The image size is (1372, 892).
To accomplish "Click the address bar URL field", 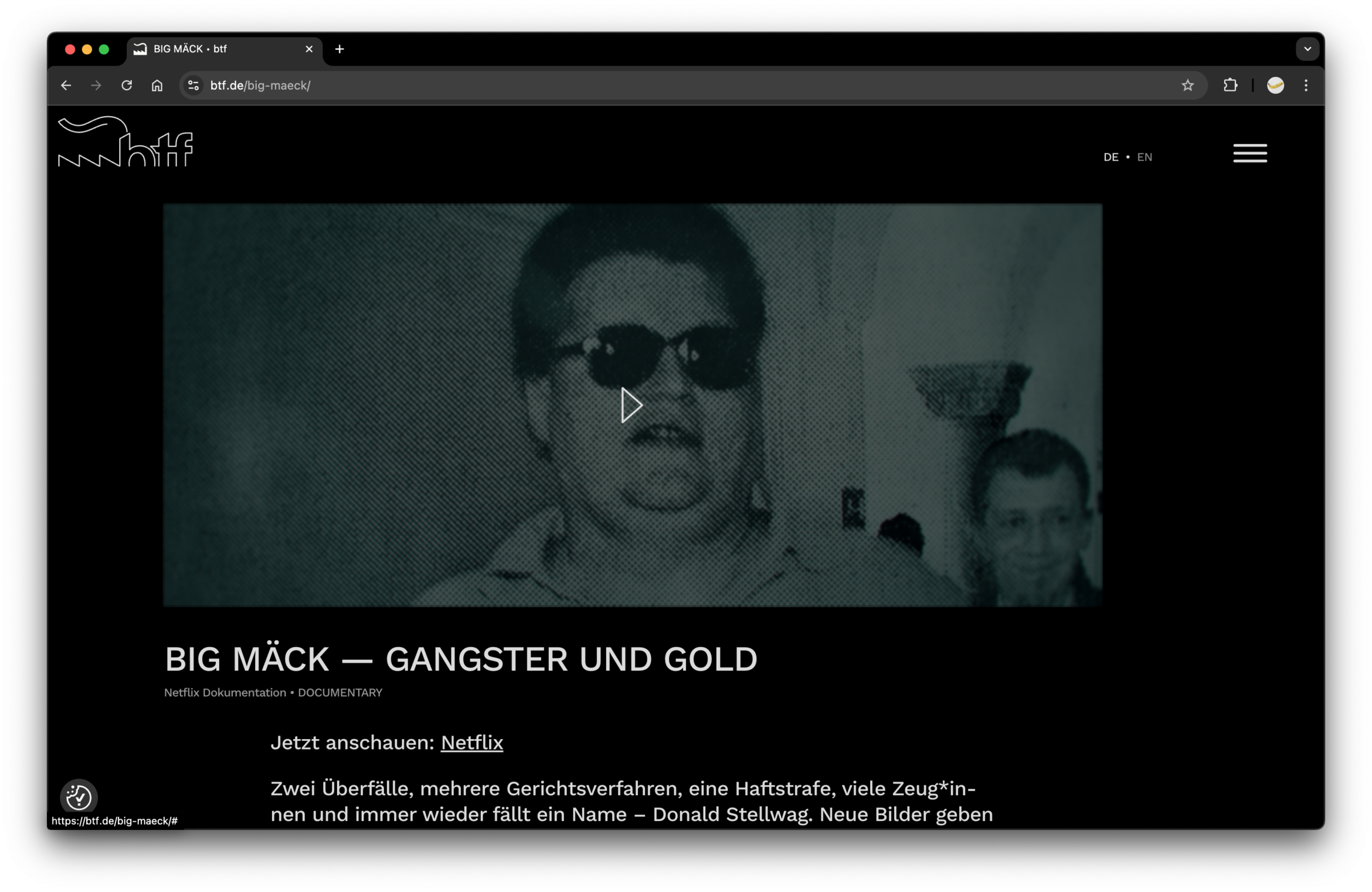I will coord(645,86).
